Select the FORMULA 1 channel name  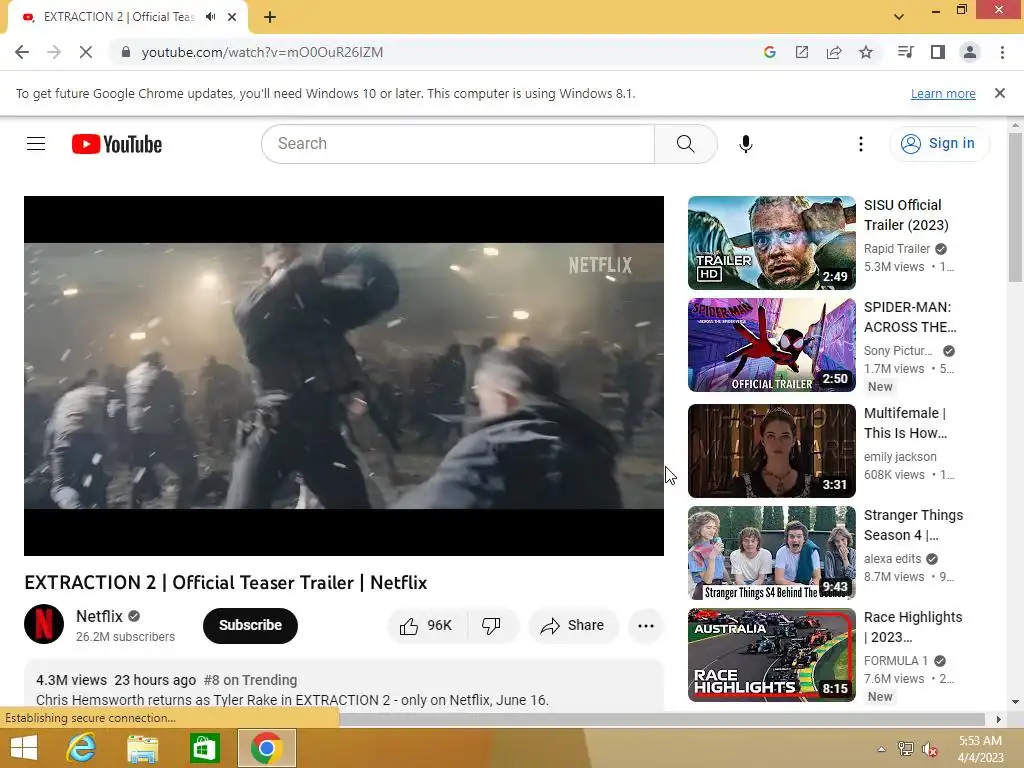pos(895,661)
